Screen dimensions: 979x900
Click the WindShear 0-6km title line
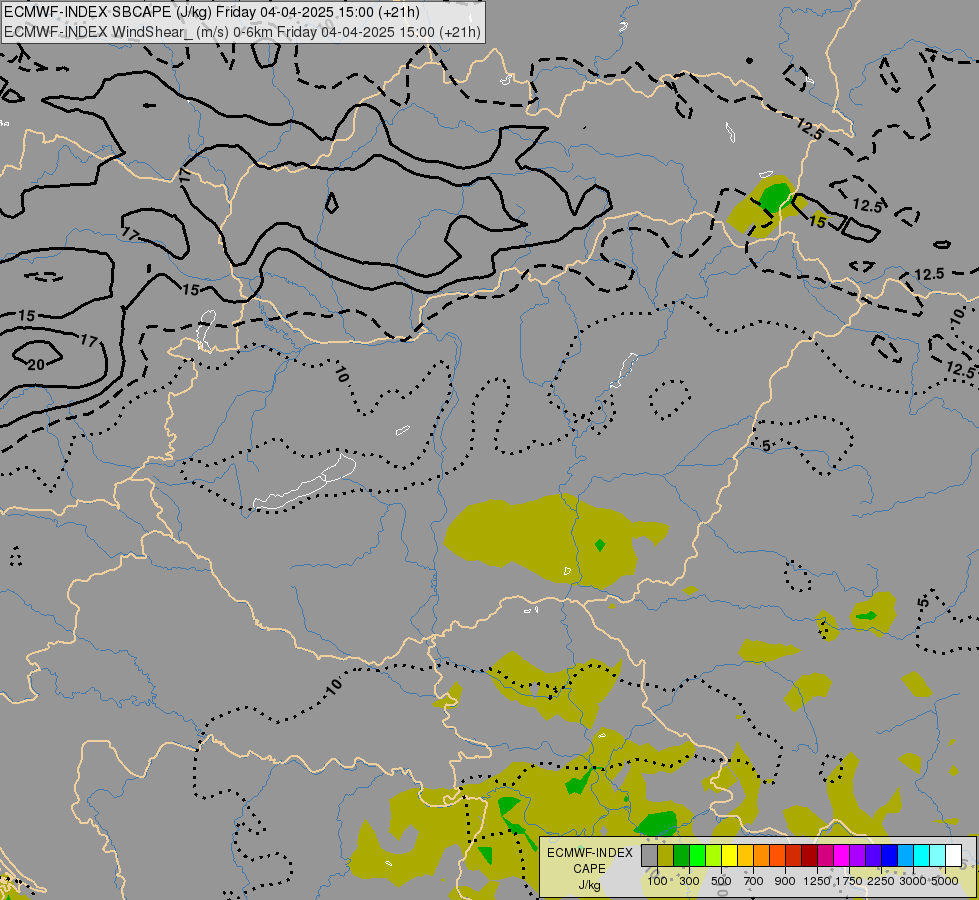coord(242,32)
